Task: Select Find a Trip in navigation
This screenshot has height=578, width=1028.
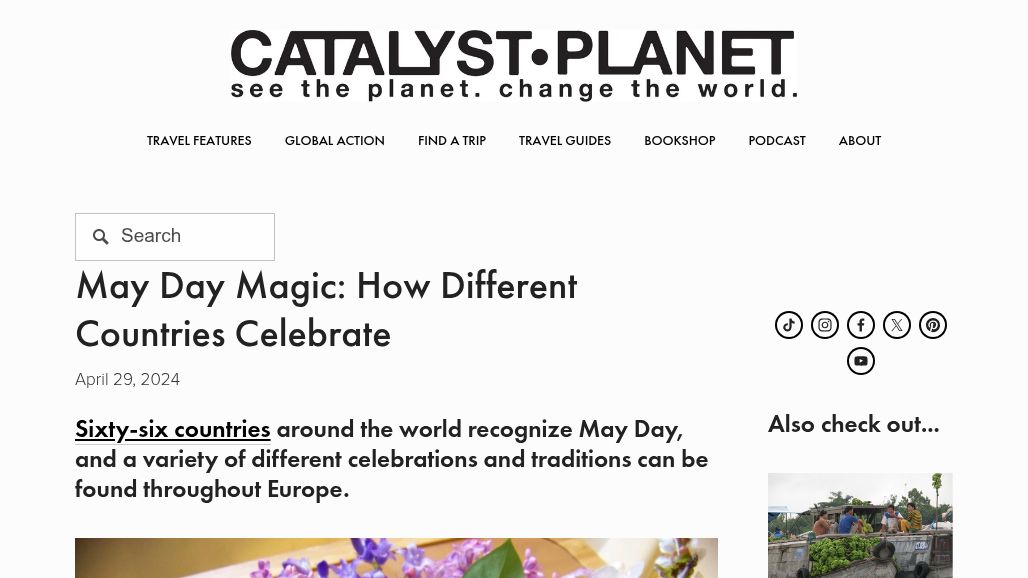Action: pos(452,141)
